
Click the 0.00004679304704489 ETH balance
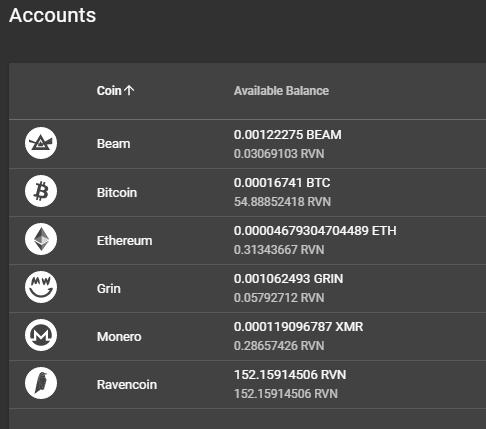tap(315, 231)
